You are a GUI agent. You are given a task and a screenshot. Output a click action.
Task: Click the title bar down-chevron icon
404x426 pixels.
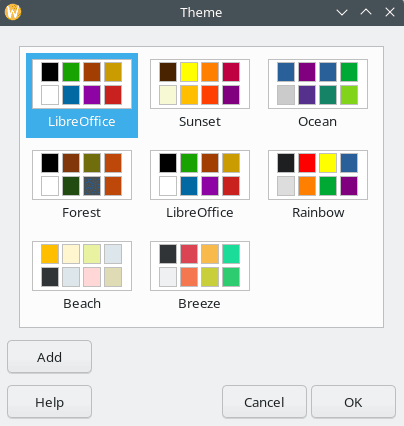[342, 13]
